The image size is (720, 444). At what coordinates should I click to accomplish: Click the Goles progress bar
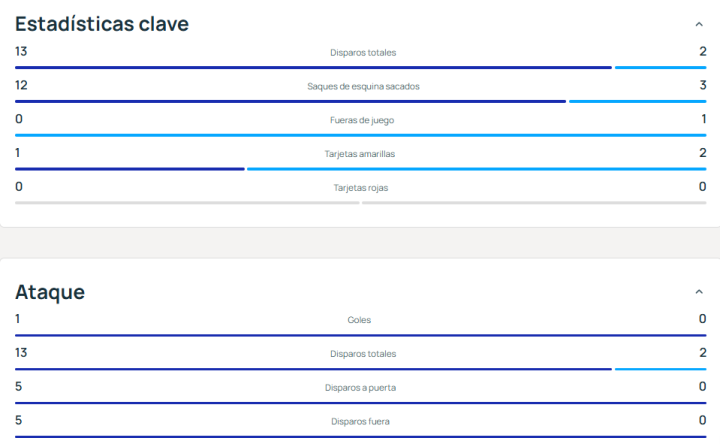click(360, 335)
